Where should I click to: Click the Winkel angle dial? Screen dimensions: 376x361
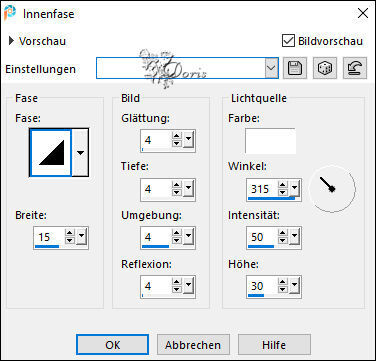[332, 189]
